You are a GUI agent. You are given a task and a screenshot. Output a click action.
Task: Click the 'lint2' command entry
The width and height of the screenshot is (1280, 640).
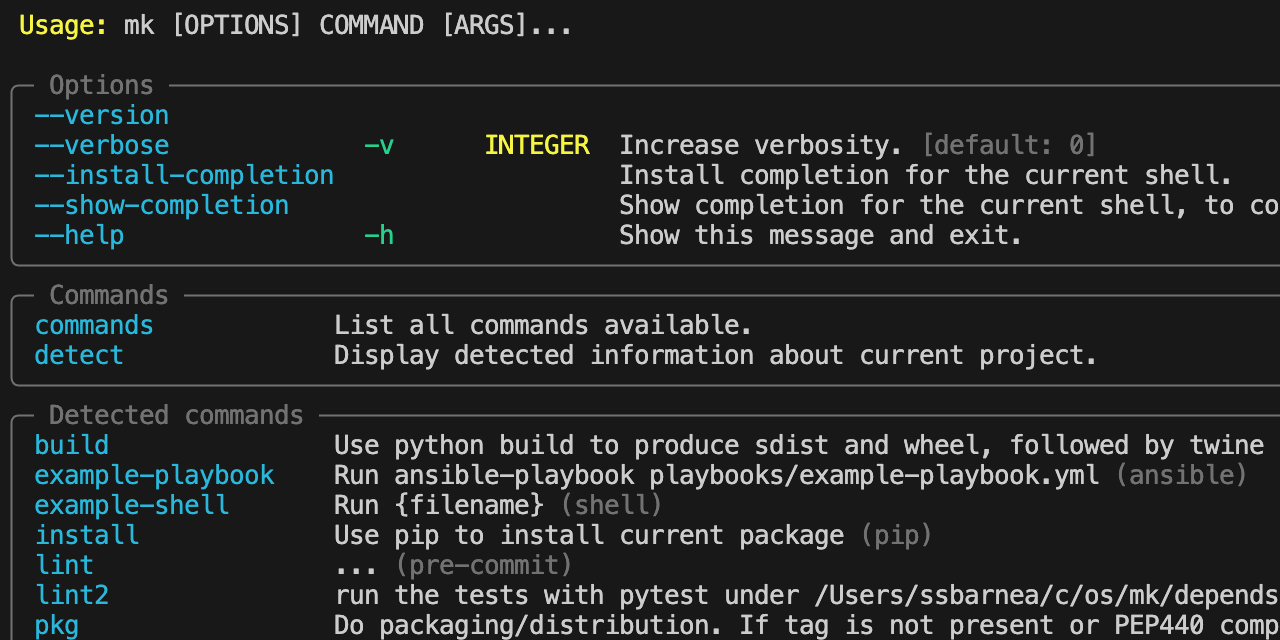pyautogui.click(x=72, y=595)
